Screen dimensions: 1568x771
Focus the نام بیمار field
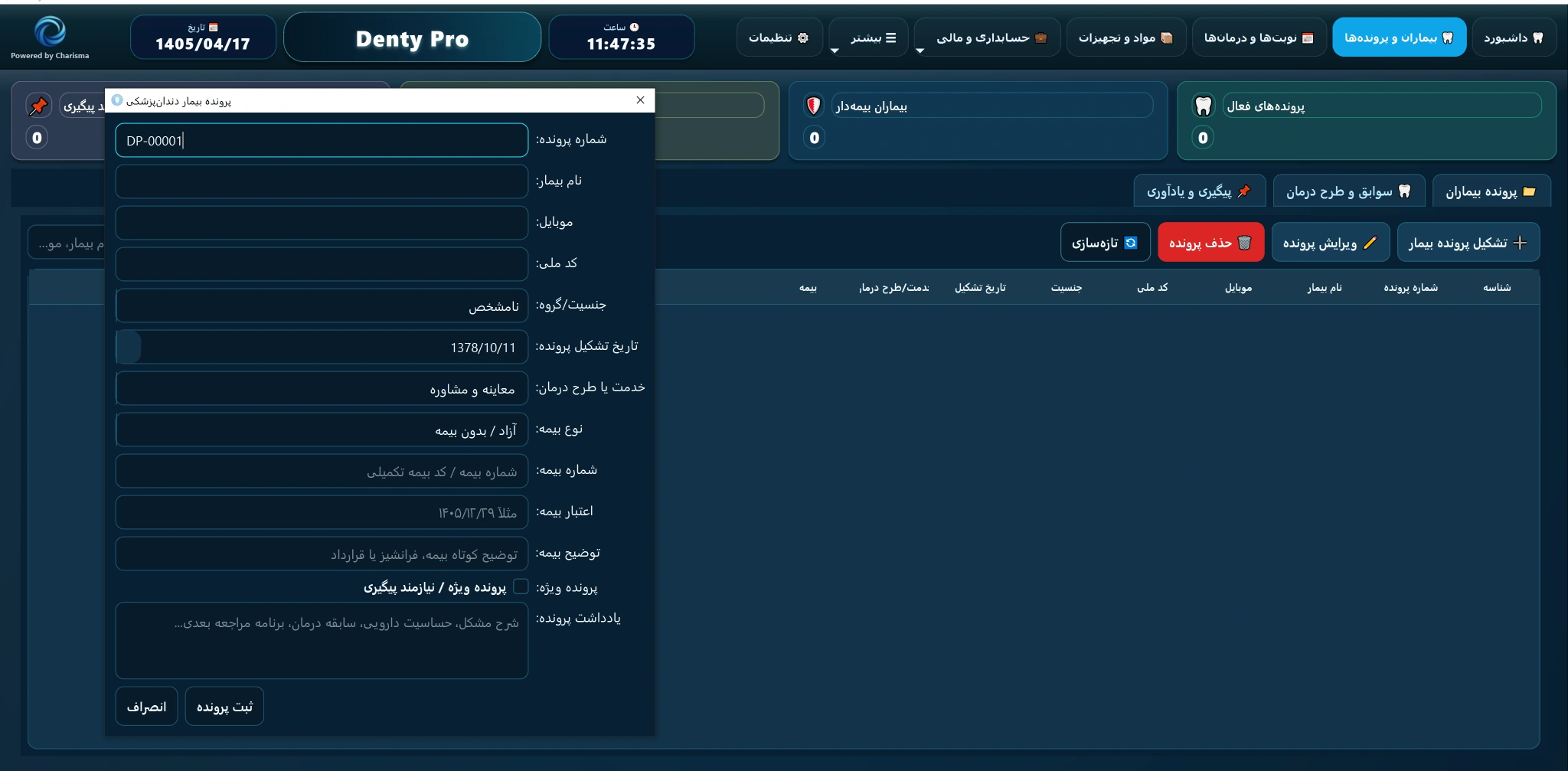click(322, 181)
